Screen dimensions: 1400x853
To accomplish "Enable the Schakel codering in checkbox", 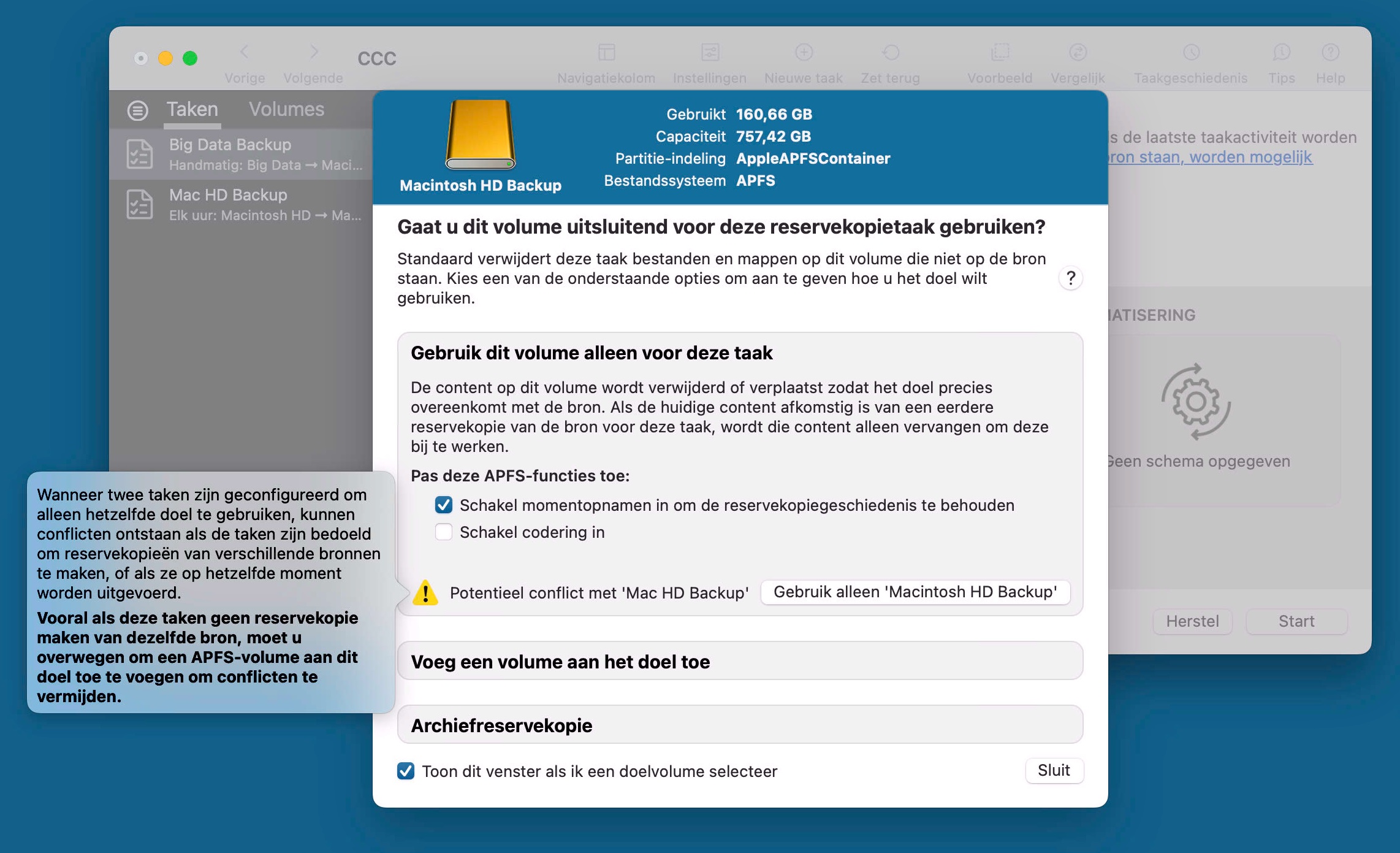I will 444,532.
